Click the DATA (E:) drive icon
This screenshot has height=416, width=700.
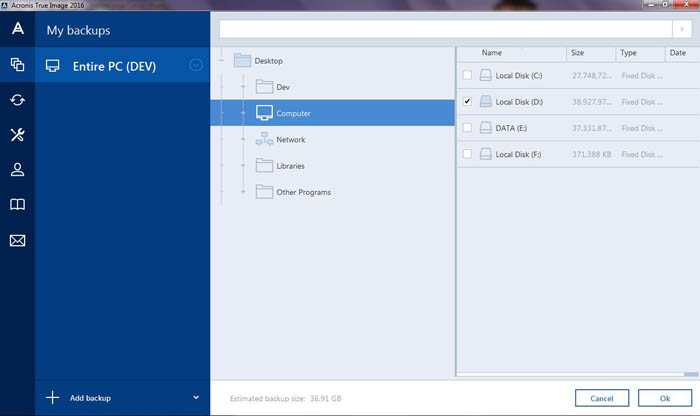click(486, 128)
